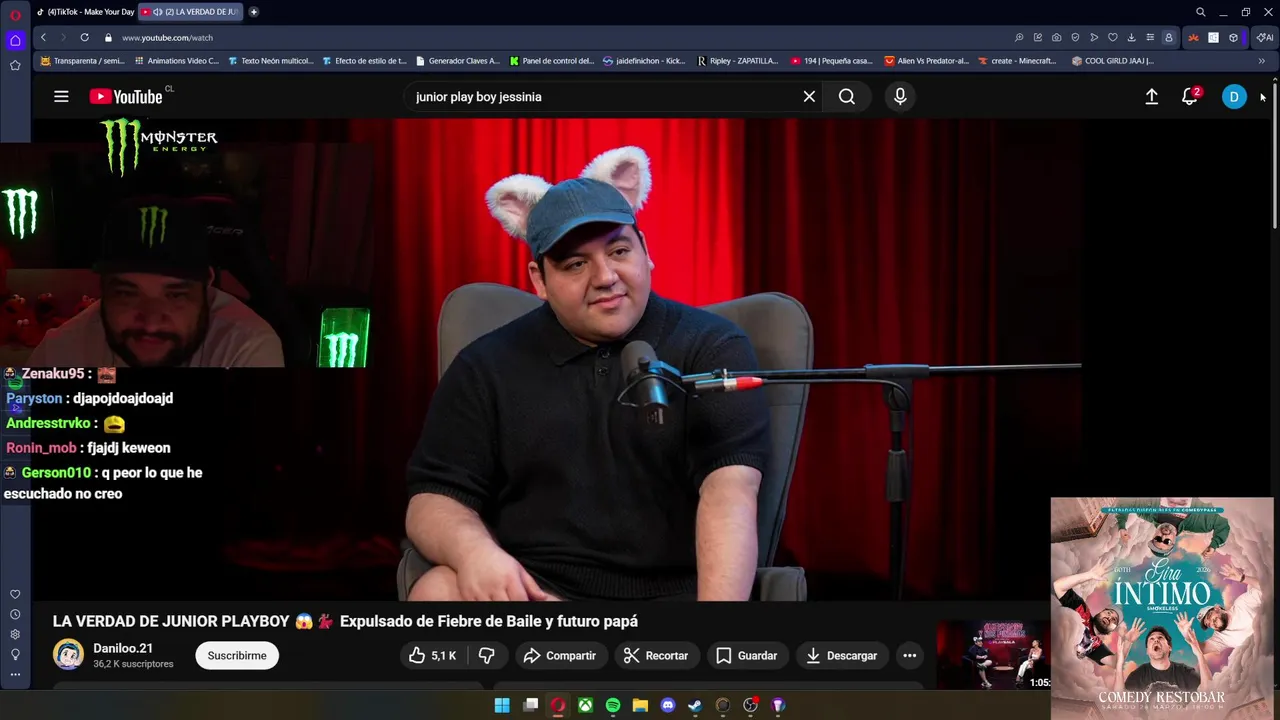
Task: Open the account avatar D menu
Action: pyautogui.click(x=1234, y=97)
